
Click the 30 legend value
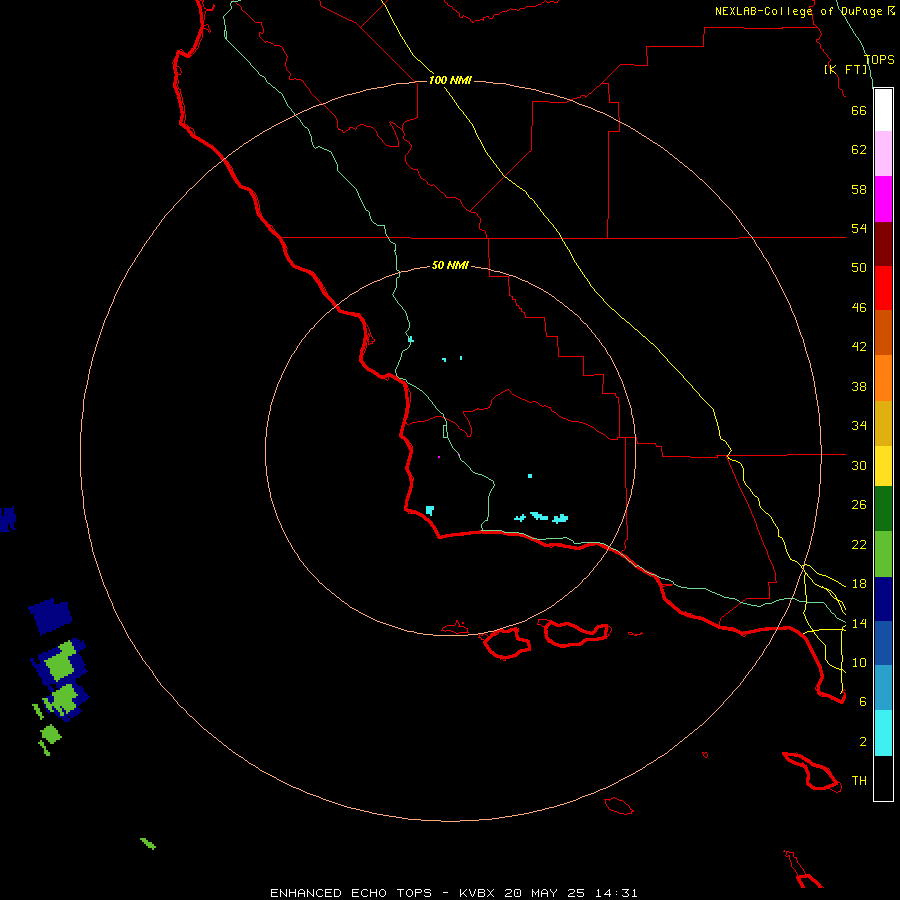[859, 465]
